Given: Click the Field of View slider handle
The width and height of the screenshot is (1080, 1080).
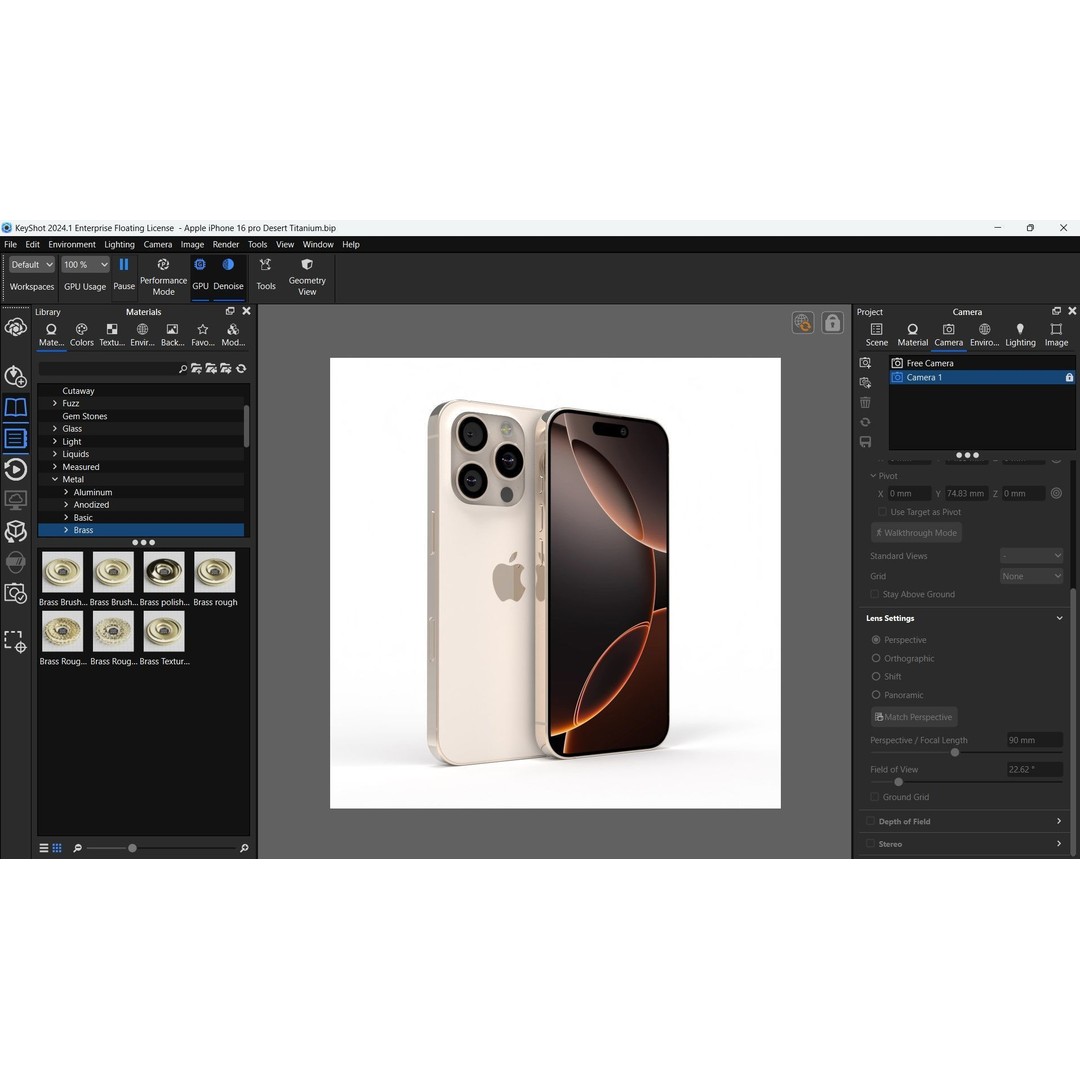Looking at the screenshot, I should pyautogui.click(x=898, y=782).
